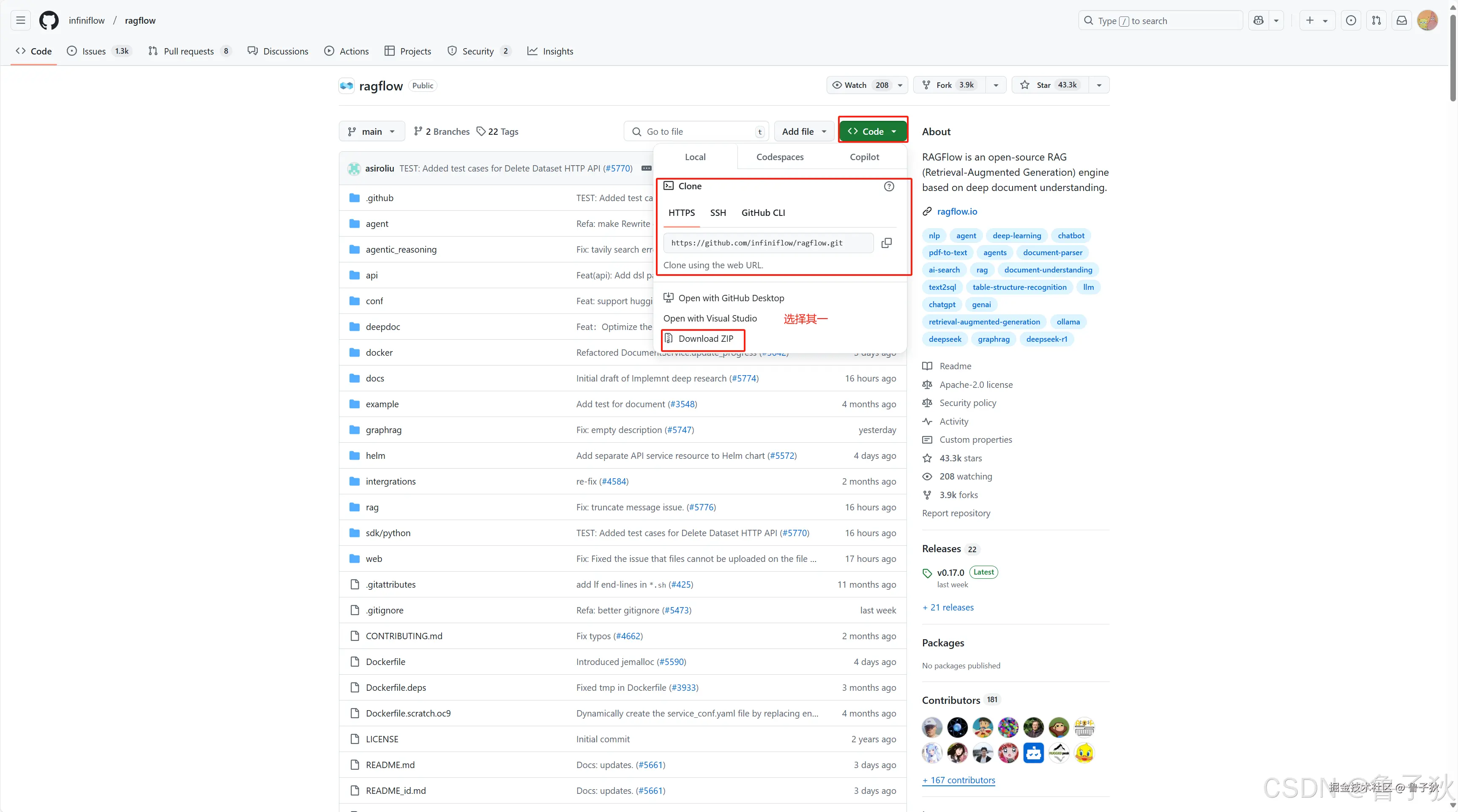Click the issues icon in header
This screenshot has width=1458, height=812.
[1351, 20]
